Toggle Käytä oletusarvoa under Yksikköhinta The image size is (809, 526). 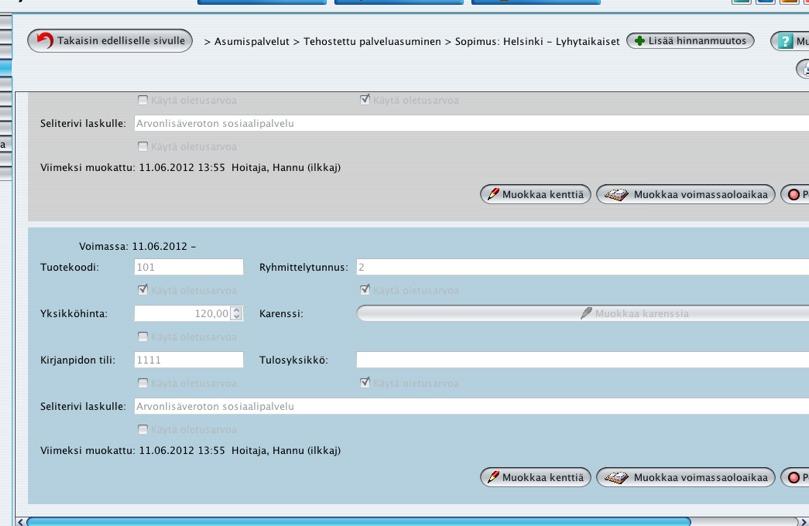point(143,337)
